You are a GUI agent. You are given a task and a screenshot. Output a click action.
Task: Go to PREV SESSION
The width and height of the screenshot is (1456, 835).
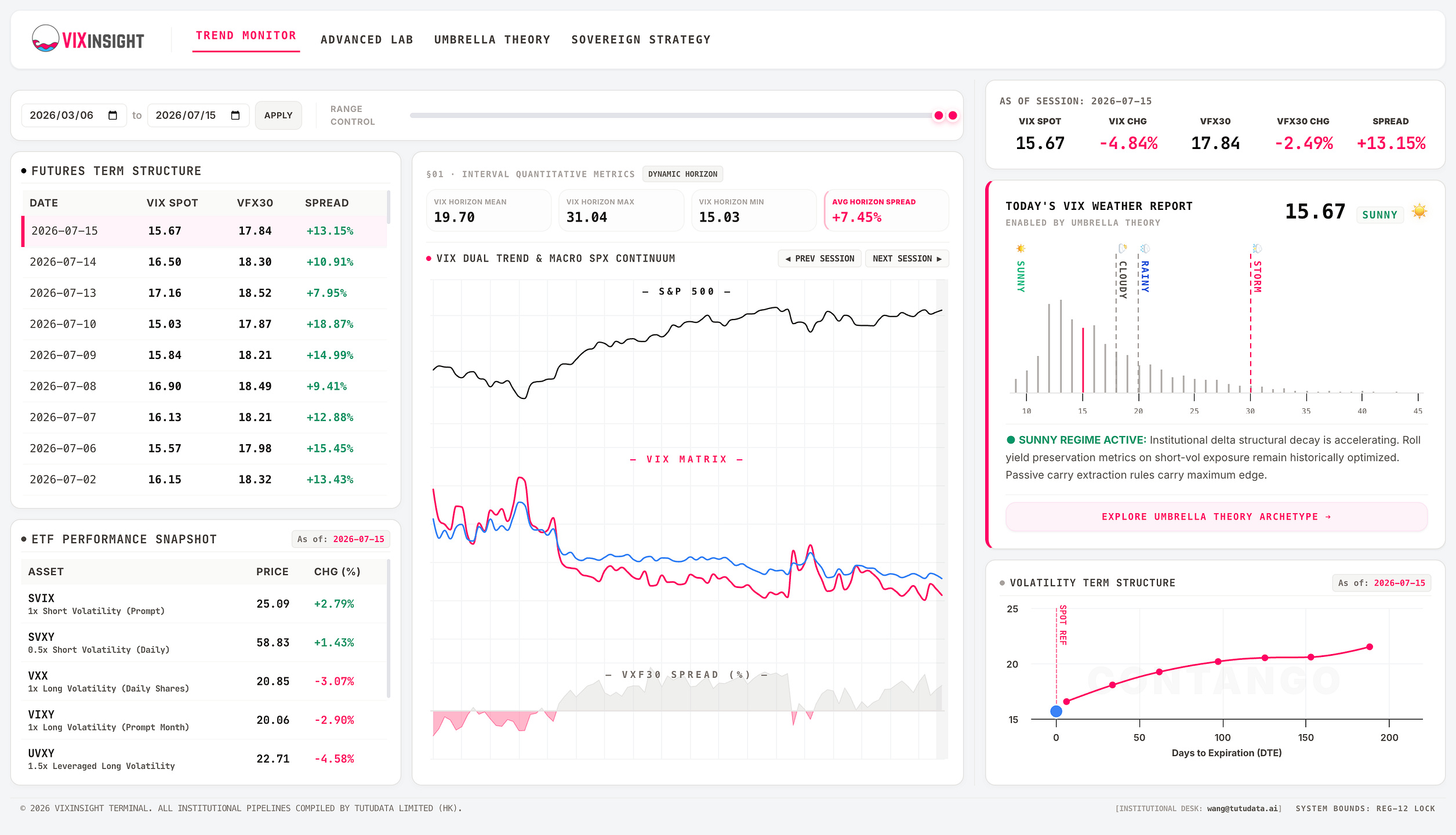819,259
